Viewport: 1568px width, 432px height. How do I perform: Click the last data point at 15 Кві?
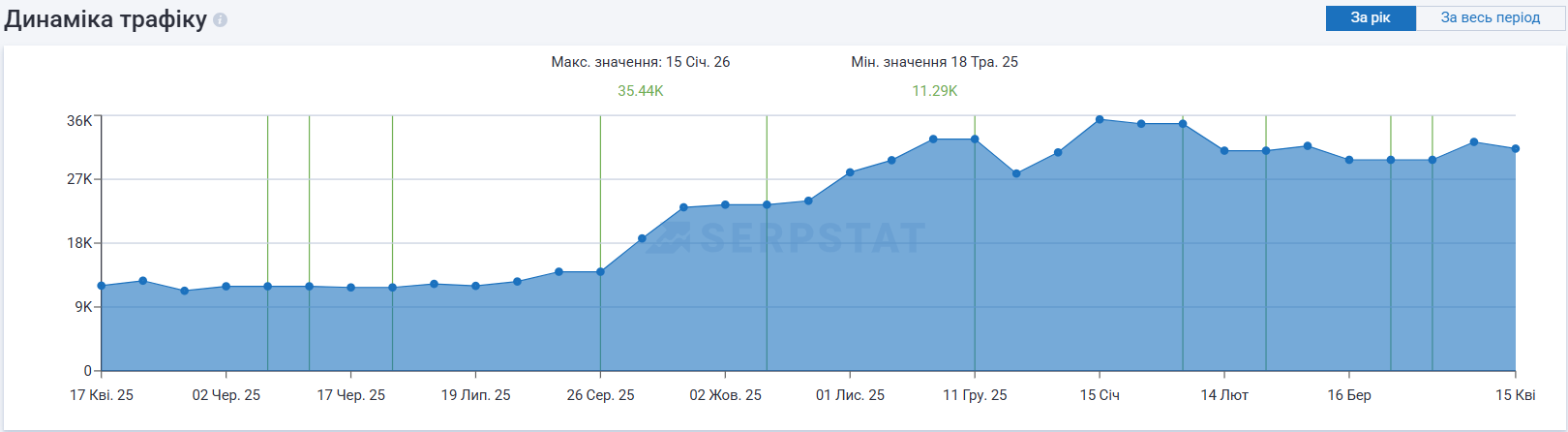tap(1516, 149)
